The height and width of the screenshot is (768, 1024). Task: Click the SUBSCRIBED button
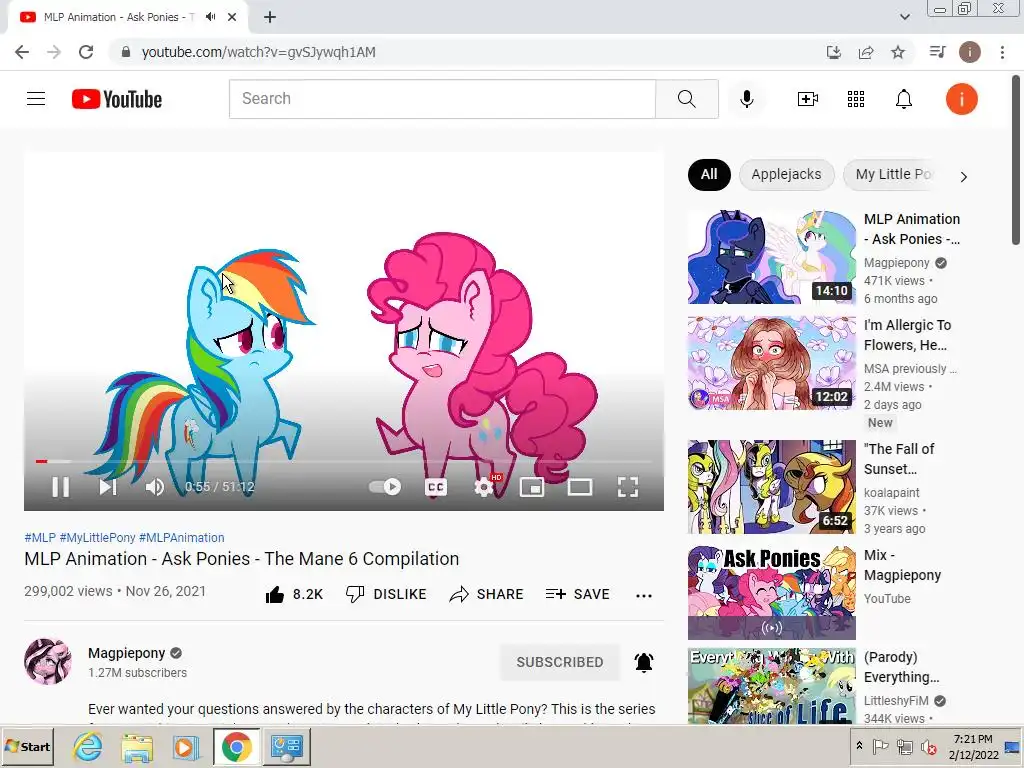[x=560, y=662]
